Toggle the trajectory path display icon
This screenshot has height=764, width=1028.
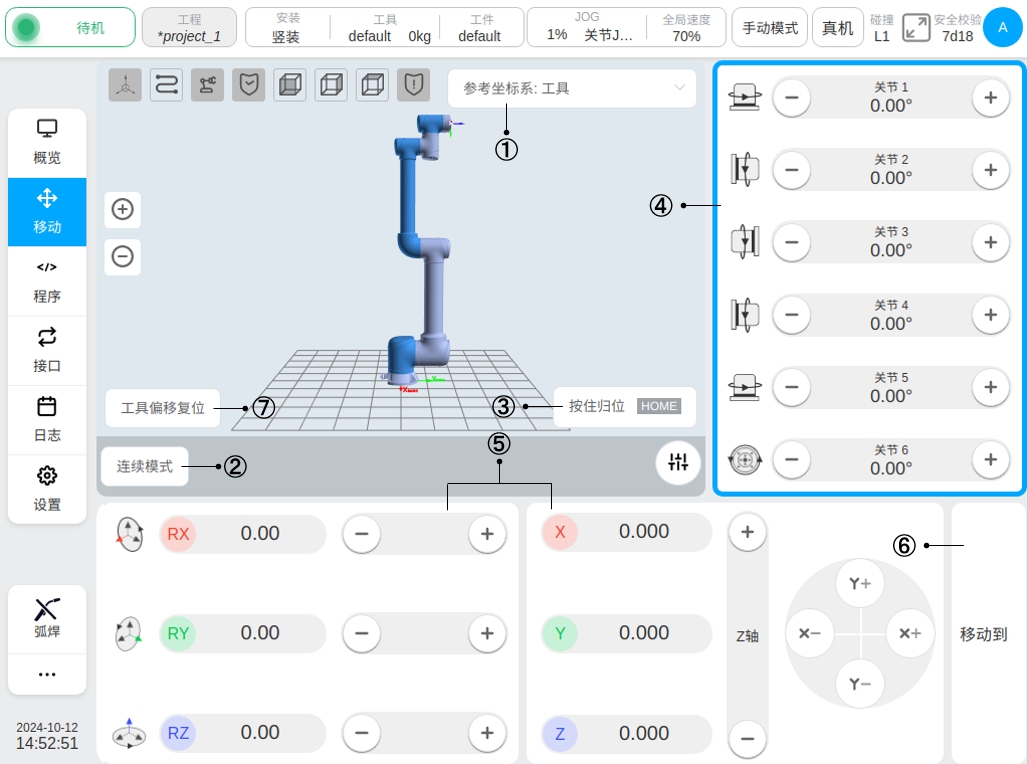pyautogui.click(x=166, y=85)
